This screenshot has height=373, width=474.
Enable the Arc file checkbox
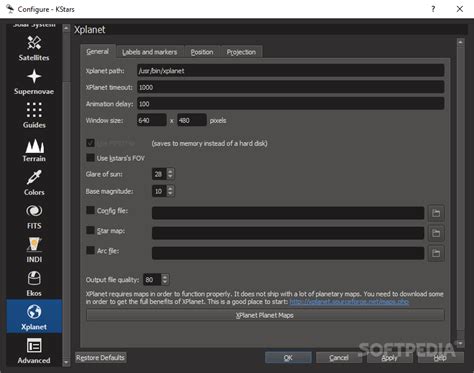[90, 250]
